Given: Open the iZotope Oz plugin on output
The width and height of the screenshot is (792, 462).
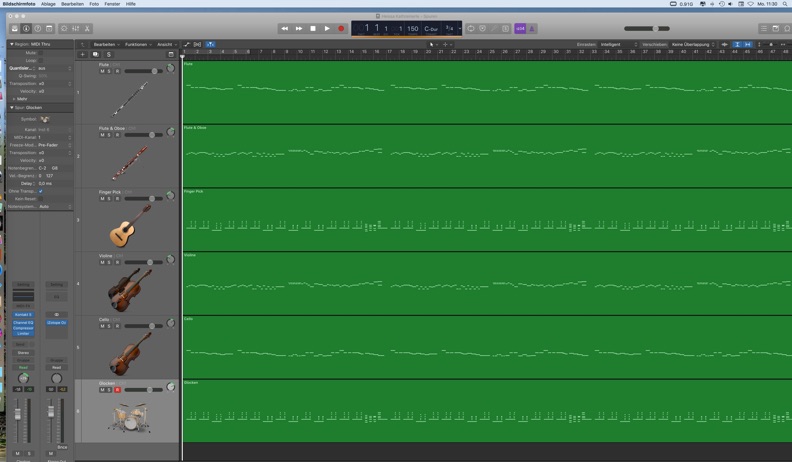Looking at the screenshot, I should click(x=57, y=323).
